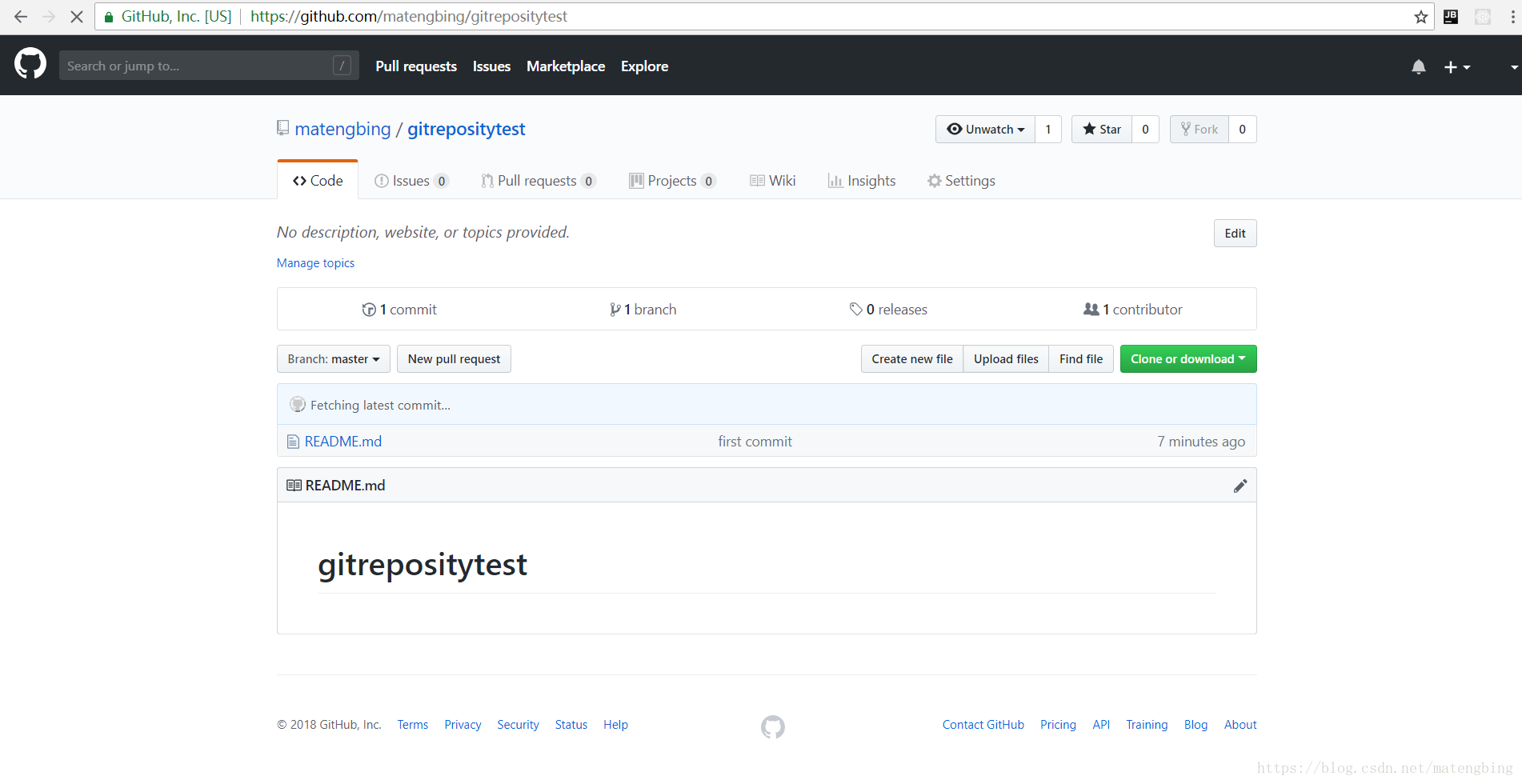Open the Training footer link
1522x784 pixels.
(1147, 725)
